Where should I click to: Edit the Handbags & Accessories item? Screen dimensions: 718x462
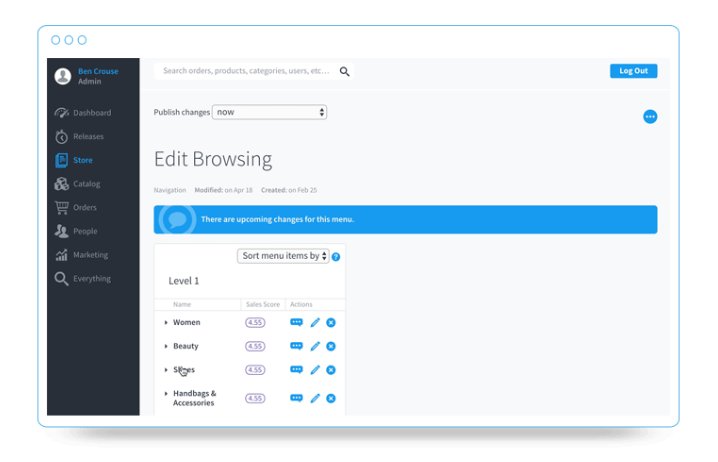coord(315,398)
